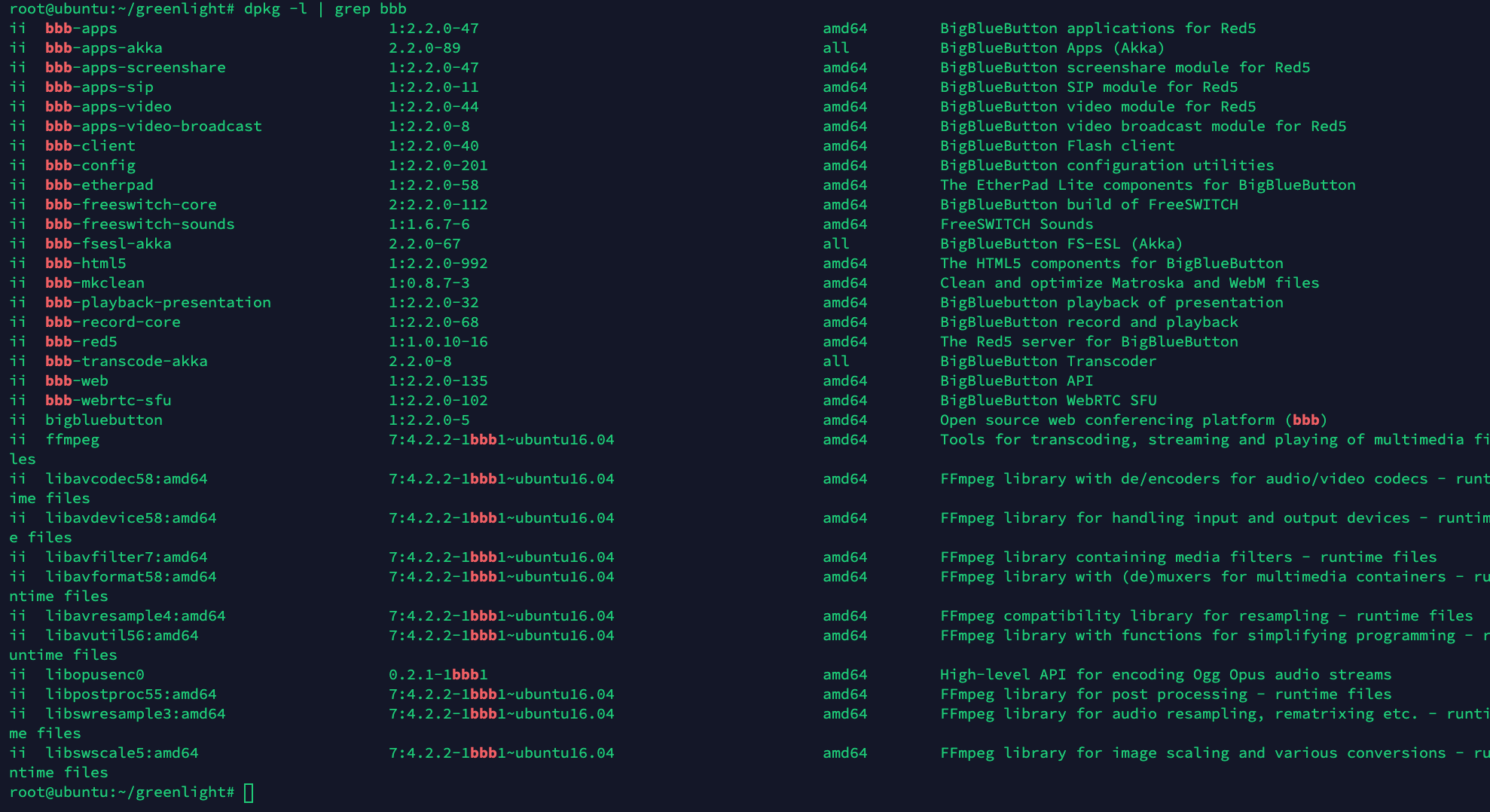This screenshot has width=1490, height=812.
Task: Click 'BigBlueButton build of FreeSWITCH' description
Action: [x=1089, y=205]
